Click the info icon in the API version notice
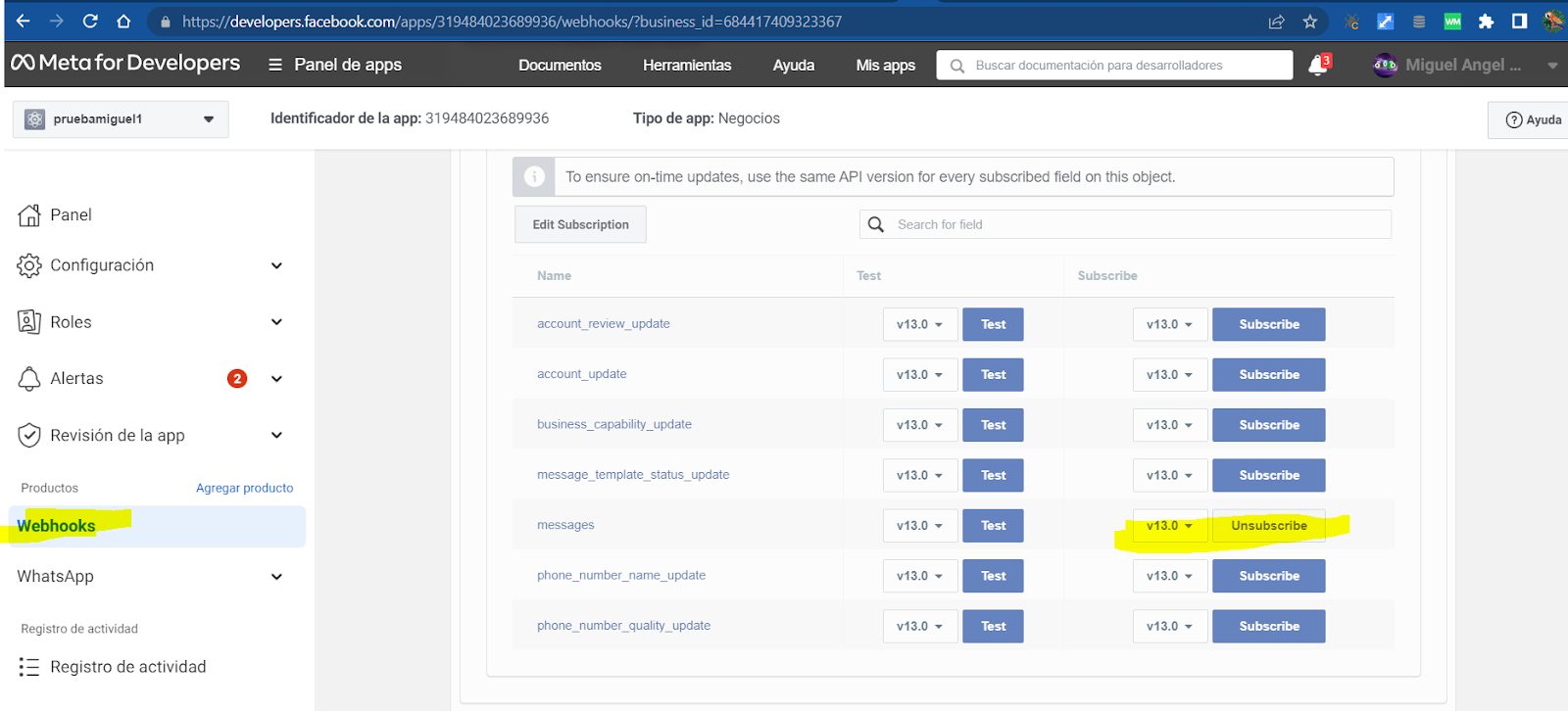Viewport: 1568px width, 711px height. [x=534, y=176]
